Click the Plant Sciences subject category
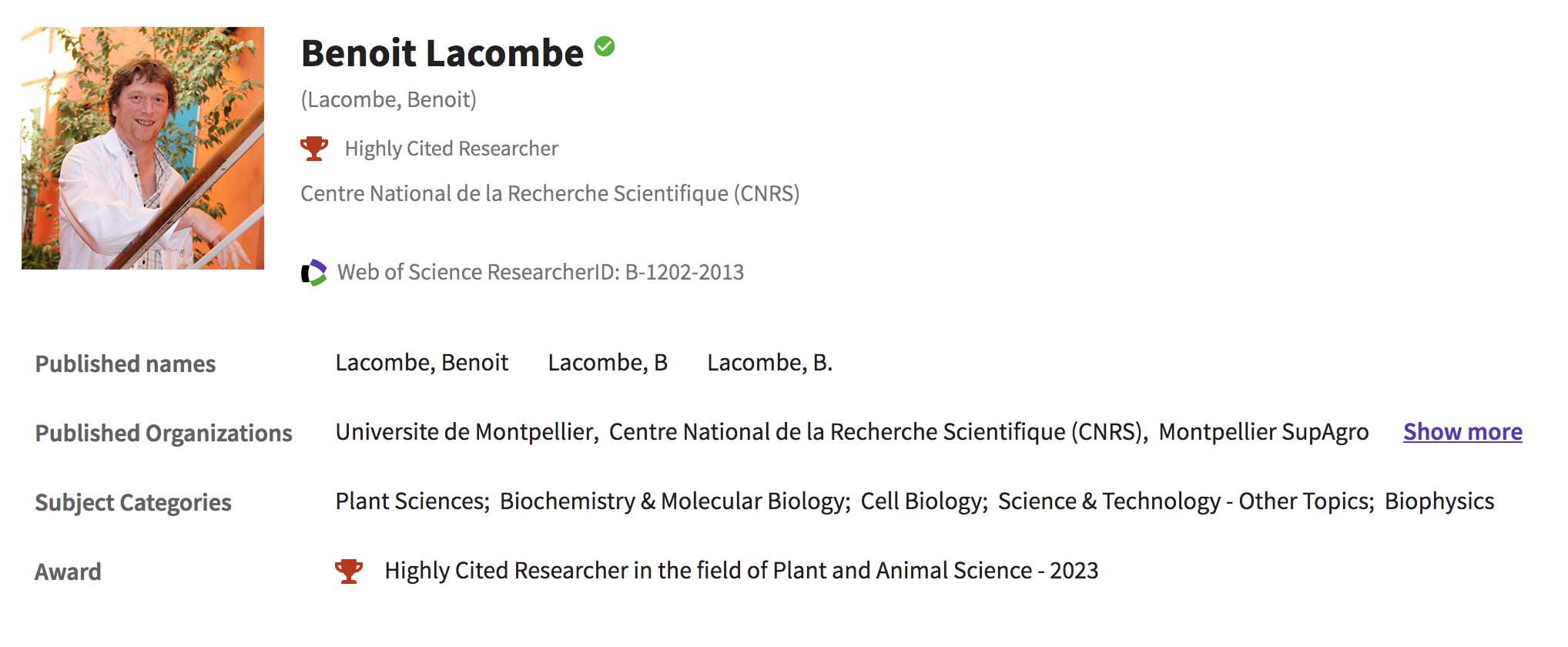 pyautogui.click(x=411, y=501)
